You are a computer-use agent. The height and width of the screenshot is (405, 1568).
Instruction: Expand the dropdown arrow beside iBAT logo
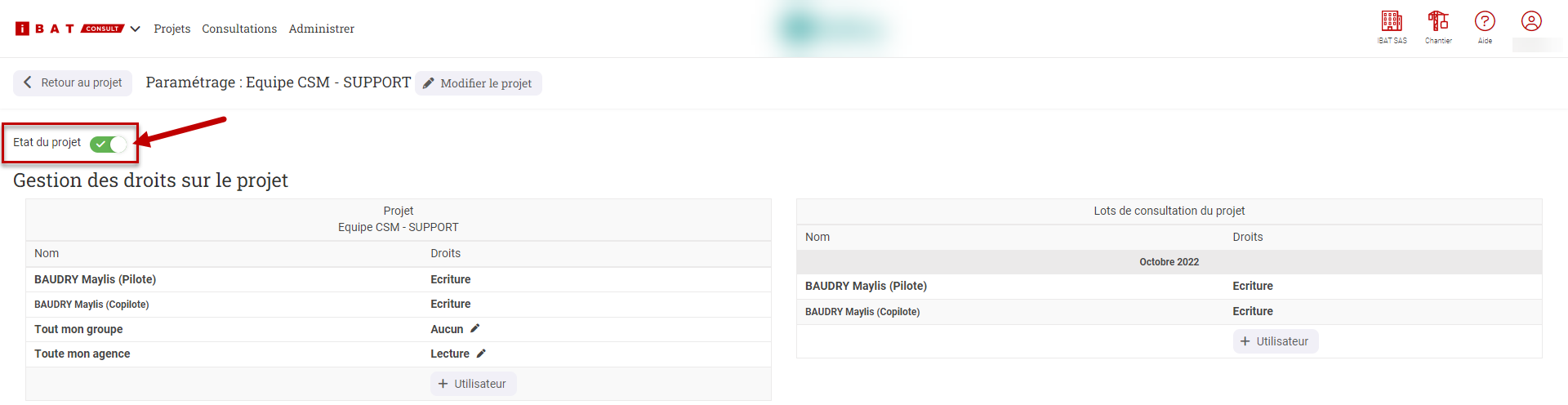[136, 29]
